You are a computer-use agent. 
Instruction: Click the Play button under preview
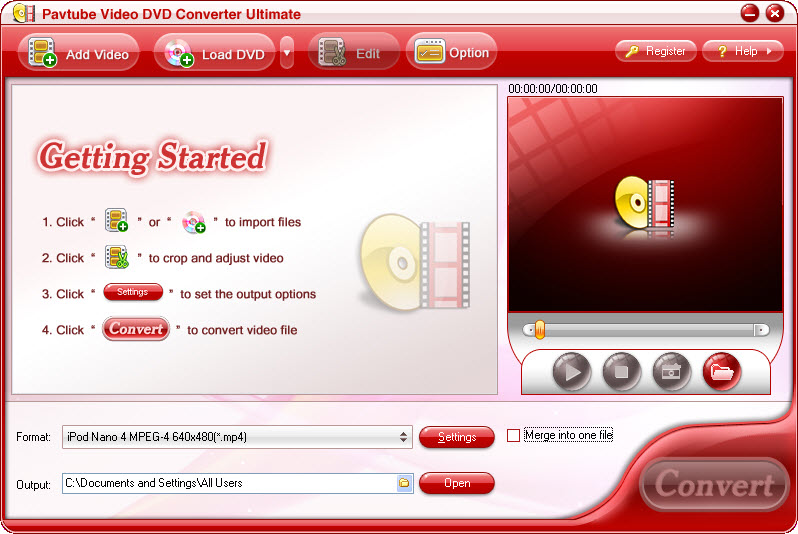(x=572, y=372)
